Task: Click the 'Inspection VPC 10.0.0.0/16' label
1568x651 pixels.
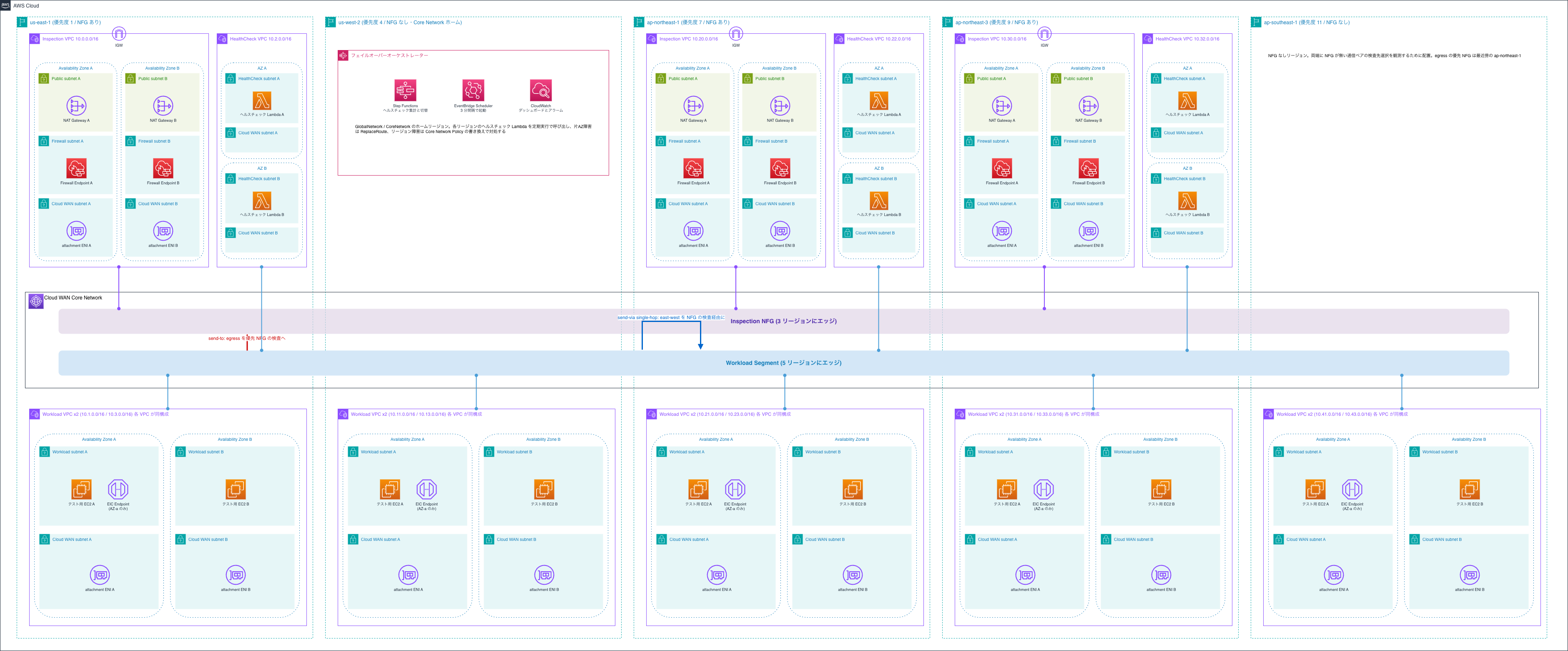Action: pos(70,39)
